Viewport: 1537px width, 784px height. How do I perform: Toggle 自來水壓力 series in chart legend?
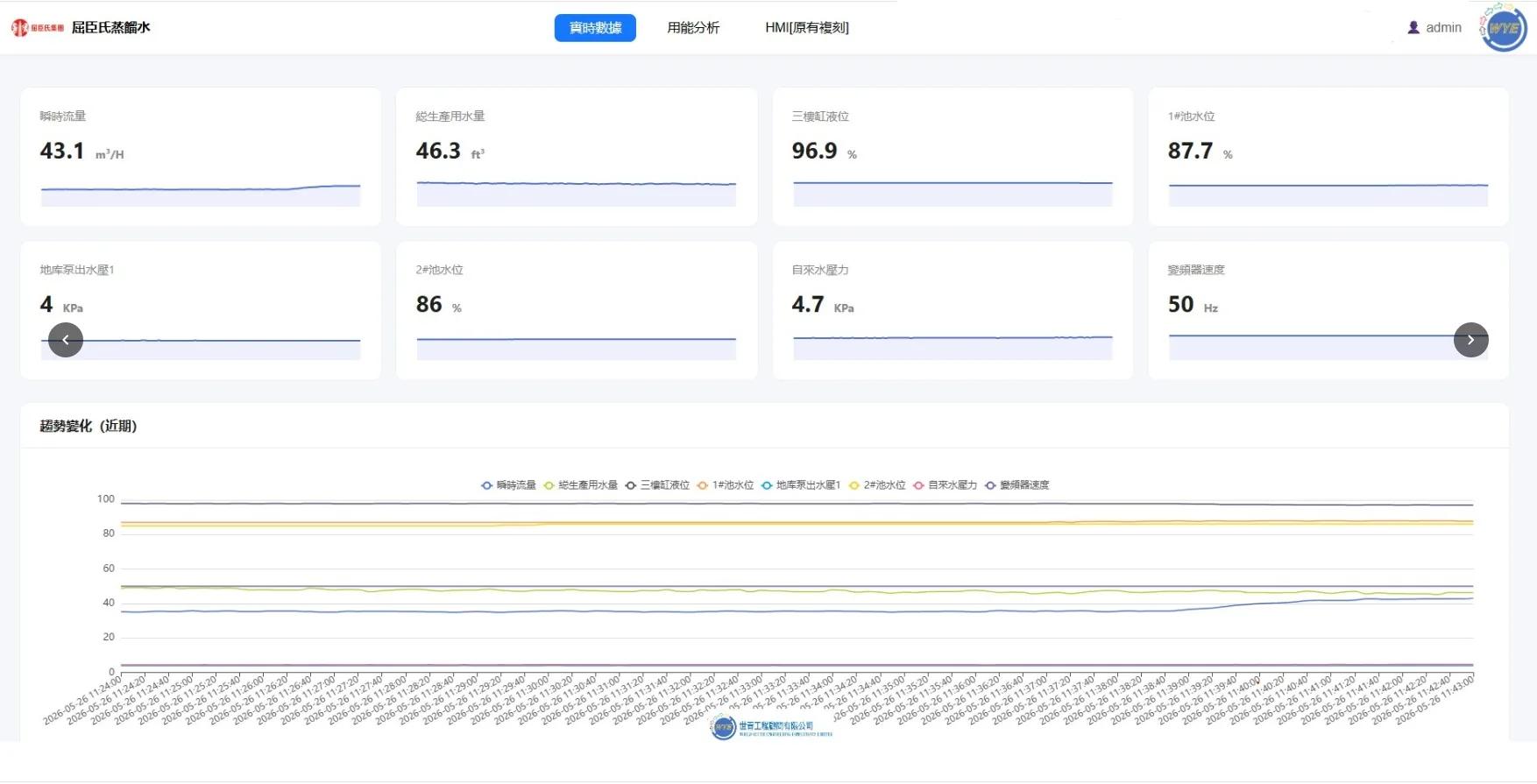click(x=945, y=485)
